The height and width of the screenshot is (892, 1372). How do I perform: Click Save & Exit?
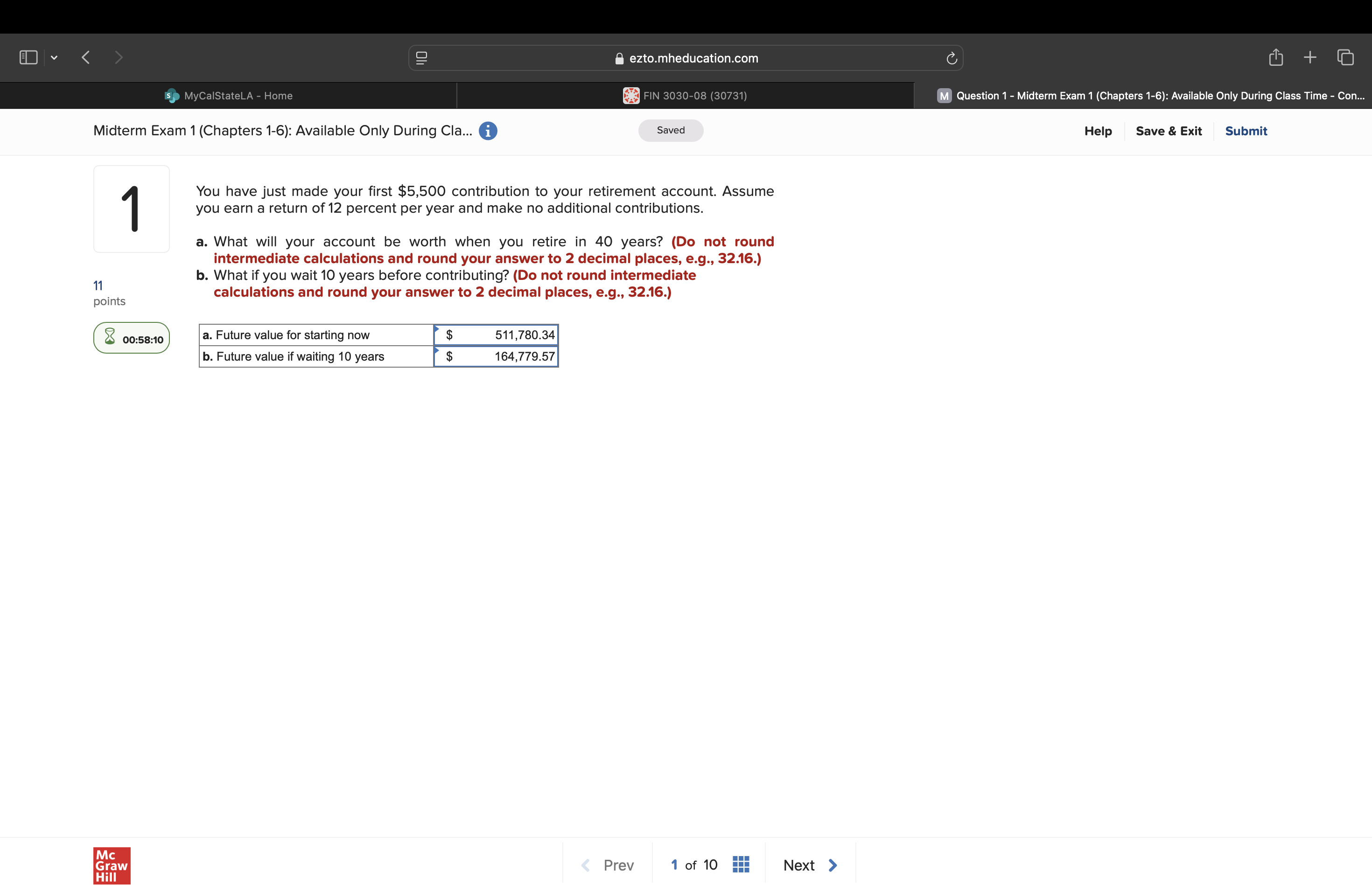click(x=1169, y=131)
